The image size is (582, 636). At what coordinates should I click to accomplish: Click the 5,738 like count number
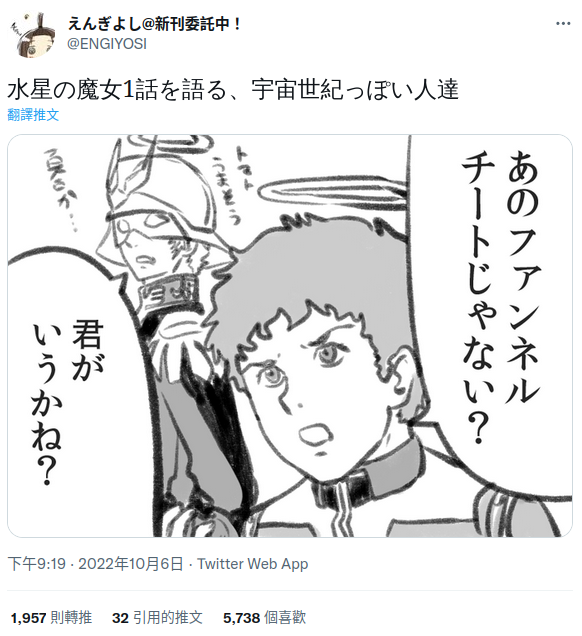click(241, 618)
